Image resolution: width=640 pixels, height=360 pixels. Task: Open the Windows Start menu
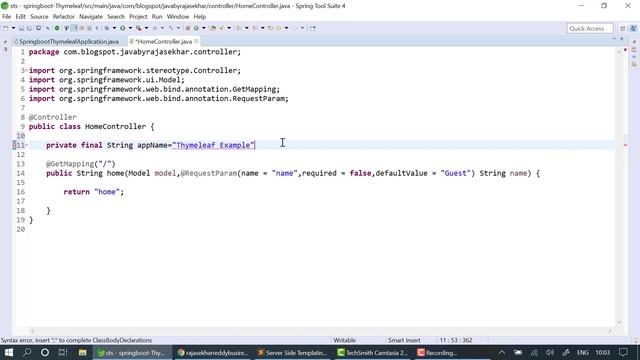9,352
